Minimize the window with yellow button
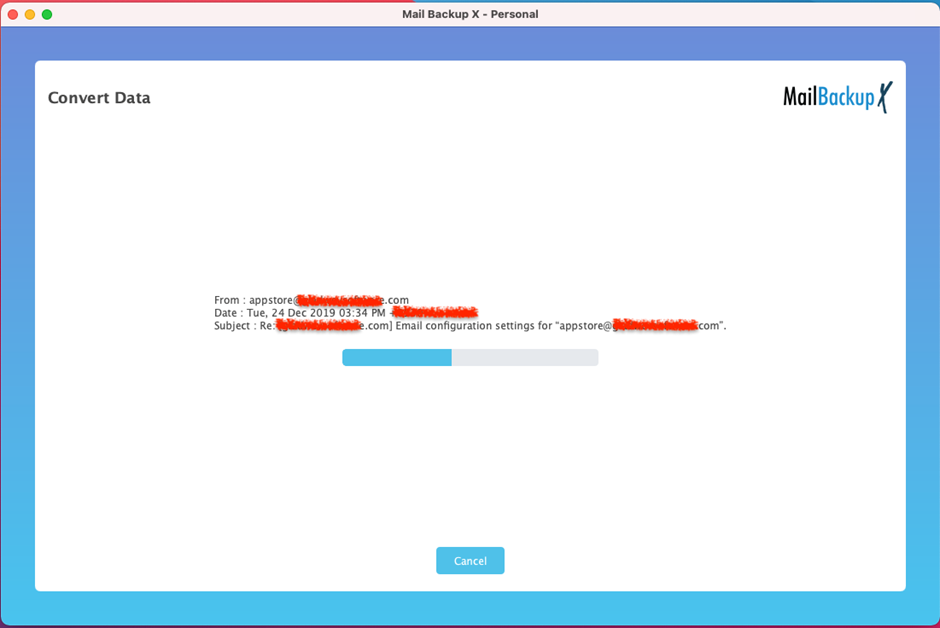Image resolution: width=940 pixels, height=628 pixels. coord(30,14)
